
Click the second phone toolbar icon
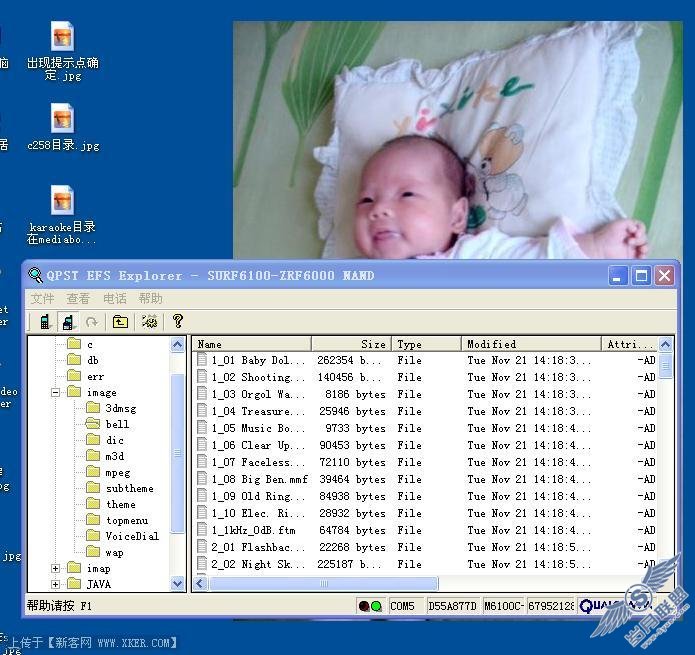pyautogui.click(x=68, y=322)
